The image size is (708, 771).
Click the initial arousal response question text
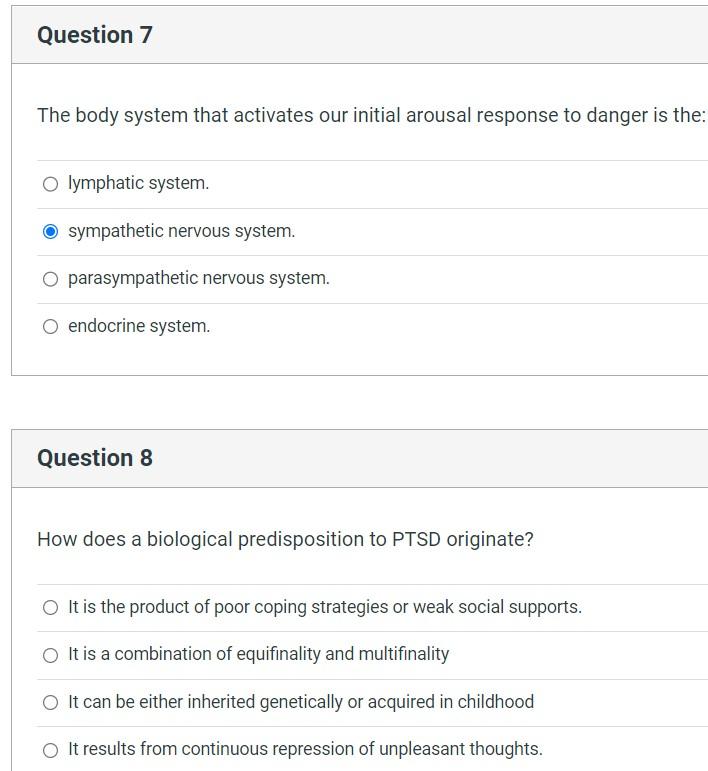tap(372, 116)
